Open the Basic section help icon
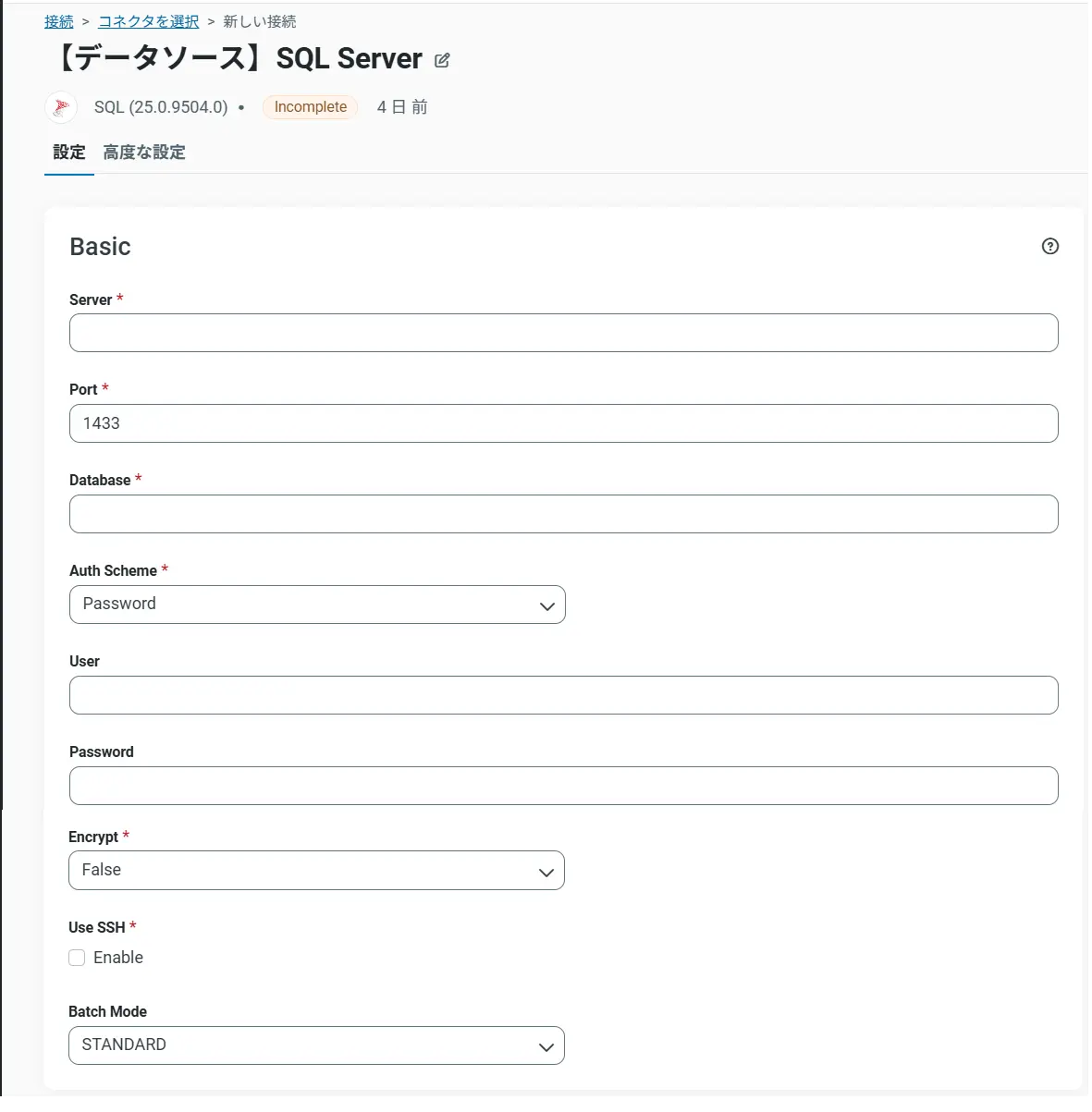Screen dimensions: 1092x1112 click(1049, 246)
